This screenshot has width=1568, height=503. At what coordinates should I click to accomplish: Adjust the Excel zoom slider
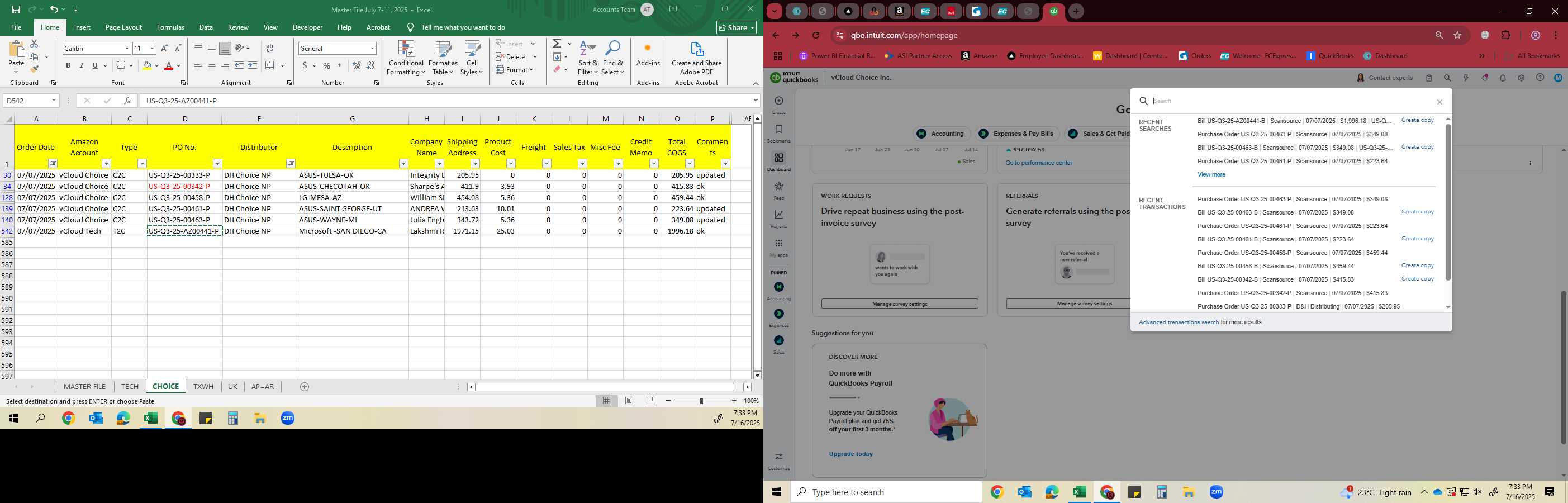tap(701, 401)
